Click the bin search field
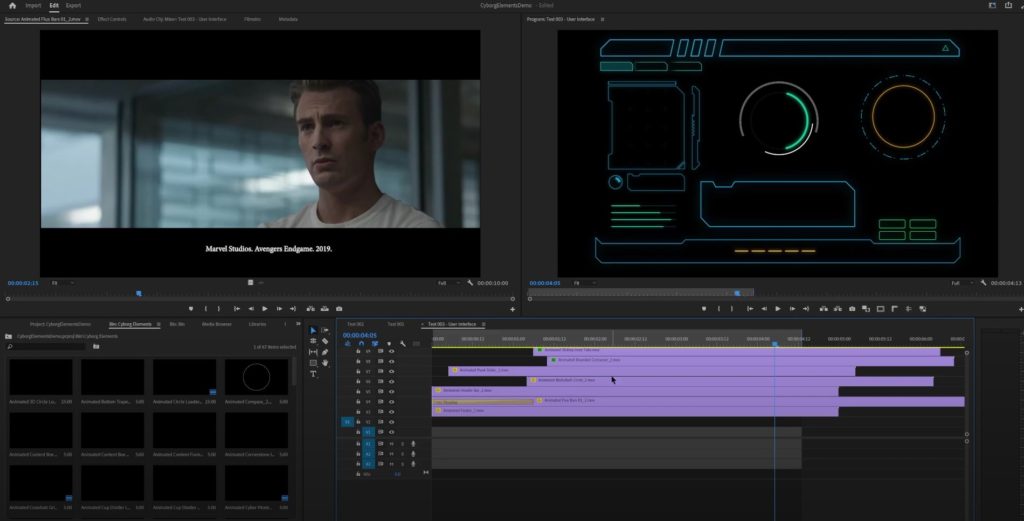Viewport: 1024px width, 521px height. (x=46, y=347)
